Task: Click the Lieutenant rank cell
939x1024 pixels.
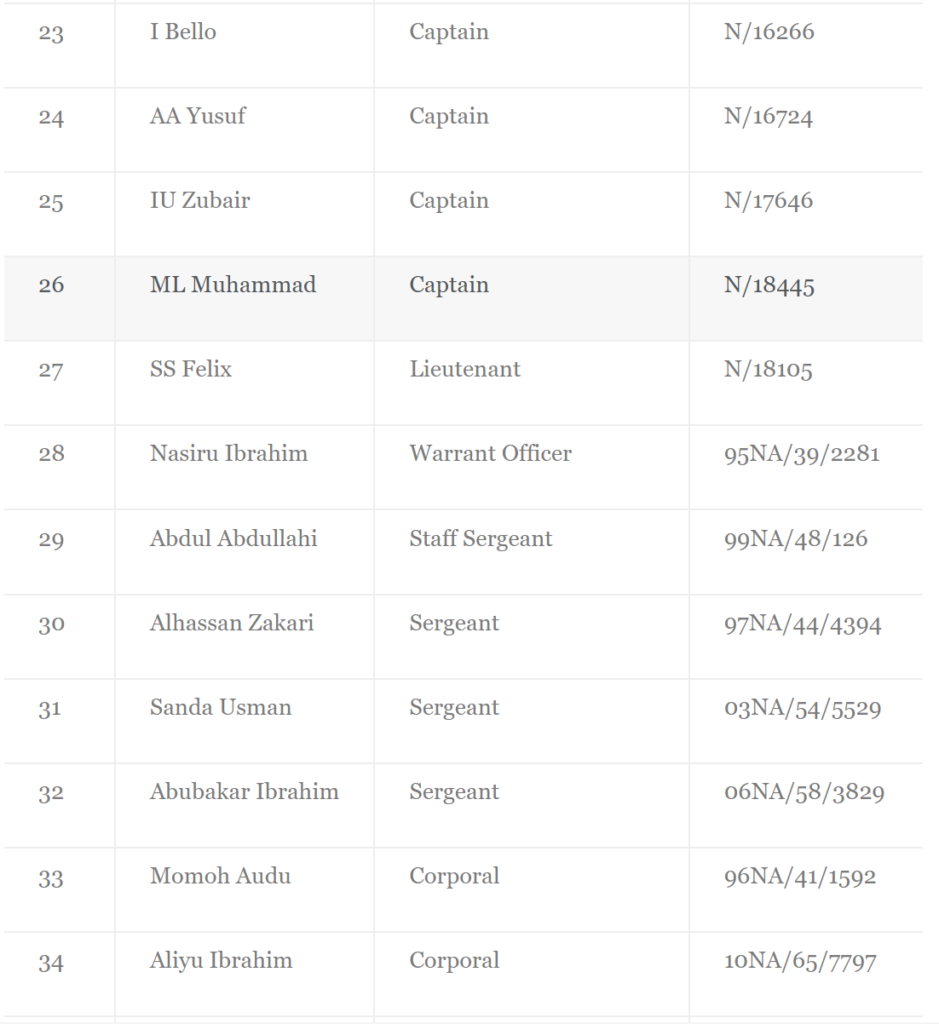Action: click(x=531, y=383)
